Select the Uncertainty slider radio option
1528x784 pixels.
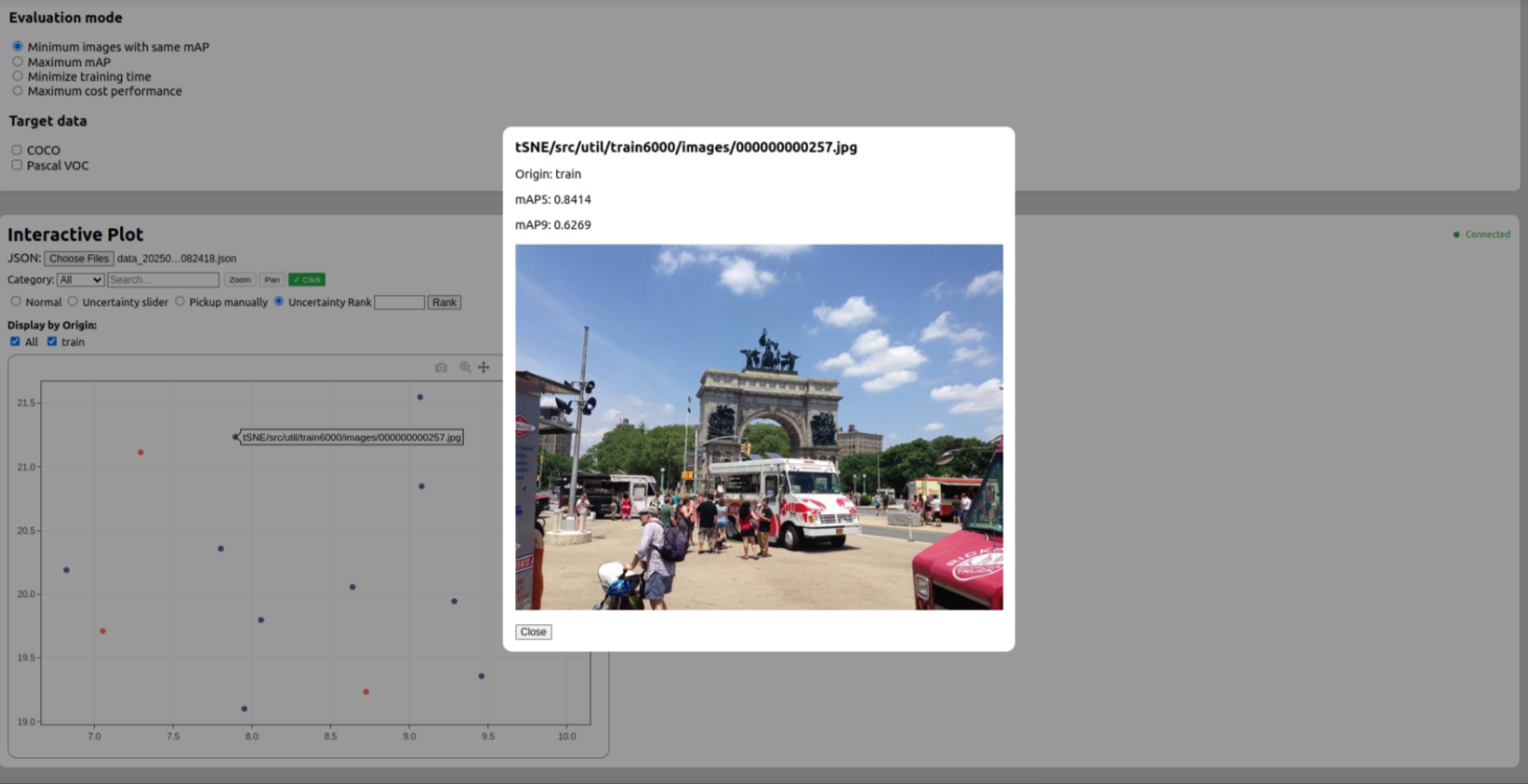pyautogui.click(x=73, y=301)
